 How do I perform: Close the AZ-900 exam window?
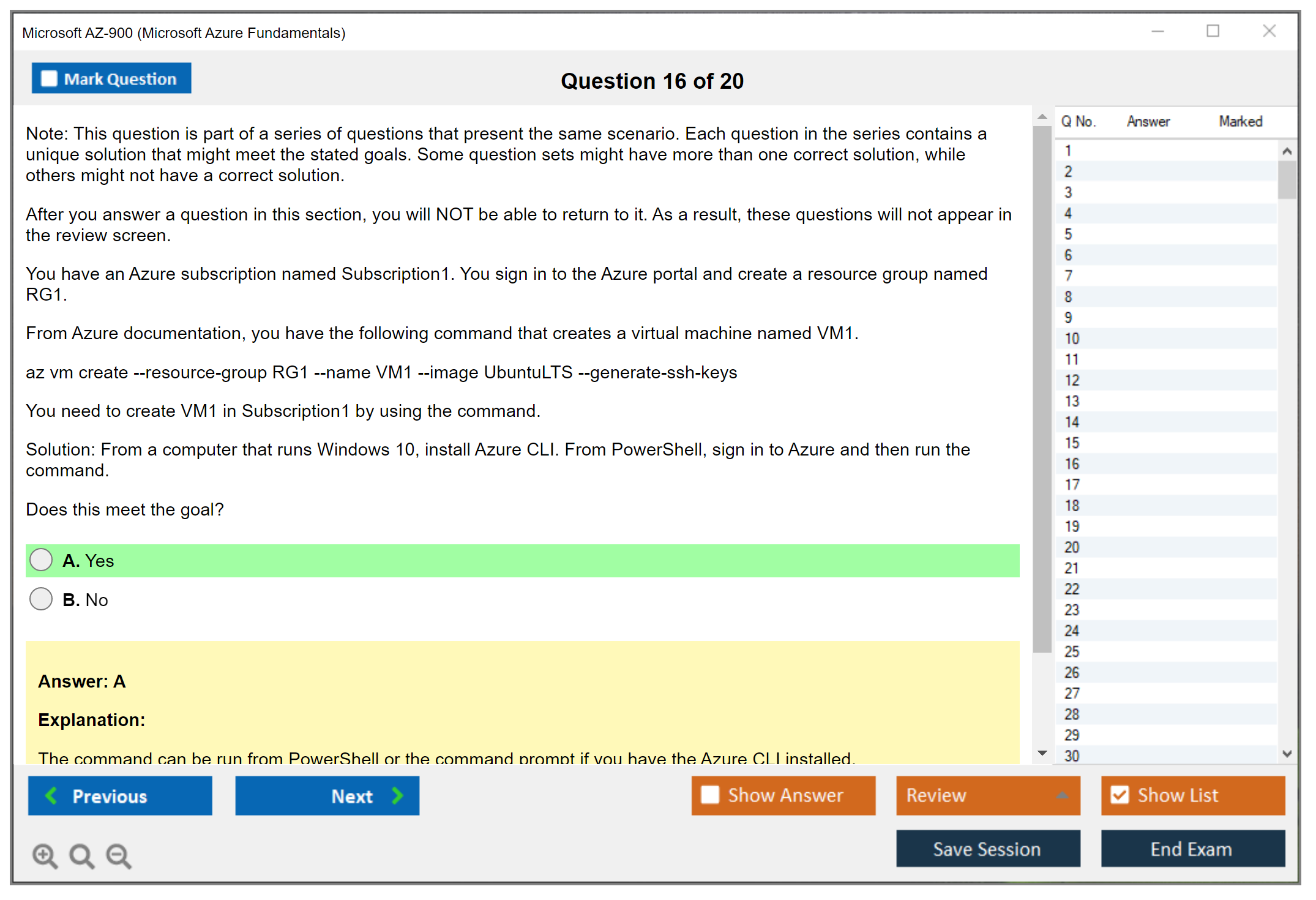1269,31
